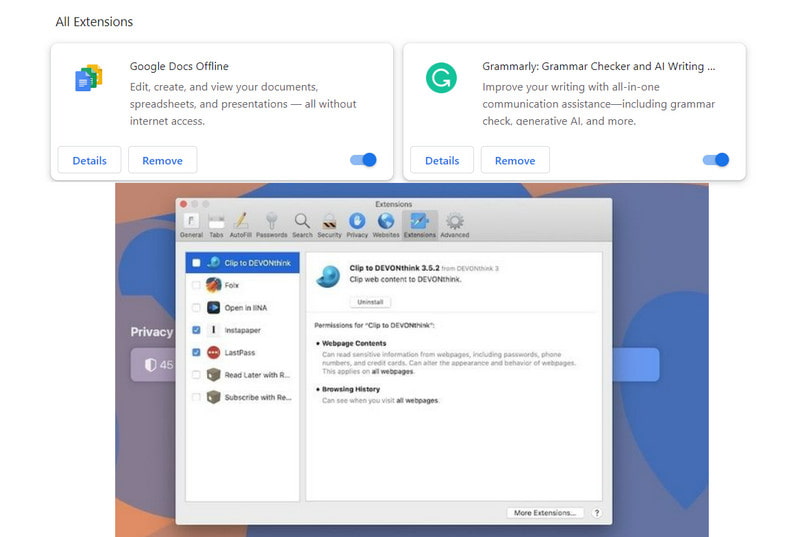Click the More Extensions button

pyautogui.click(x=544, y=512)
